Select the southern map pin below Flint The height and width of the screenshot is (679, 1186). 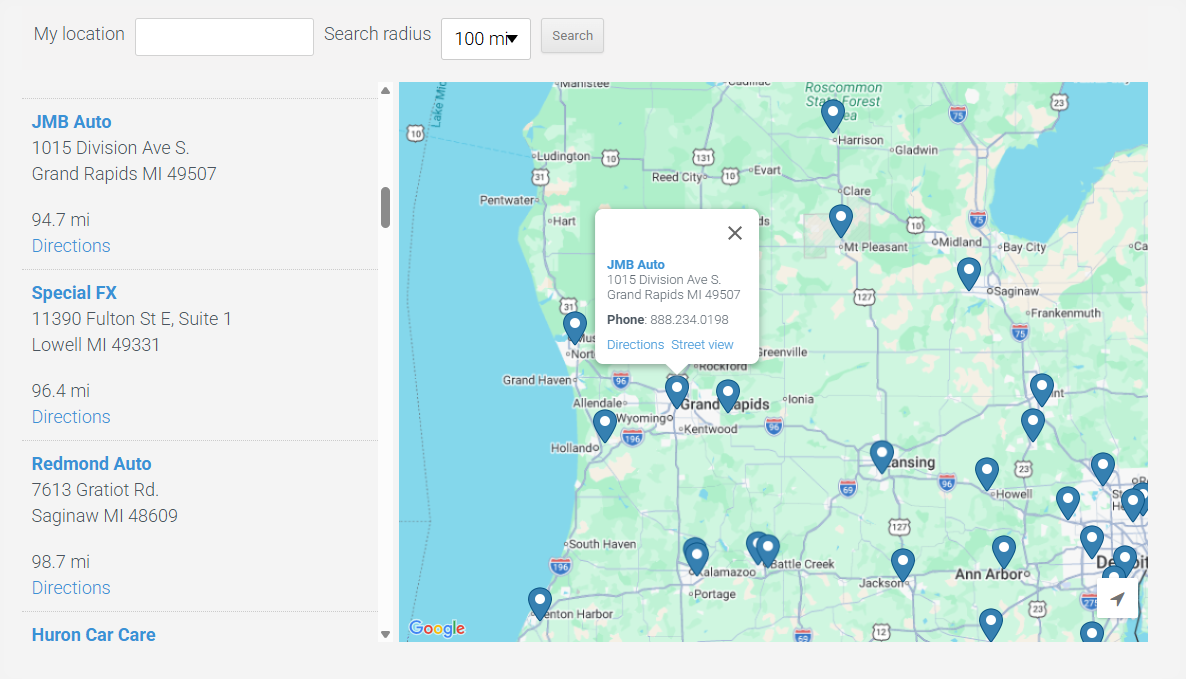(1032, 424)
